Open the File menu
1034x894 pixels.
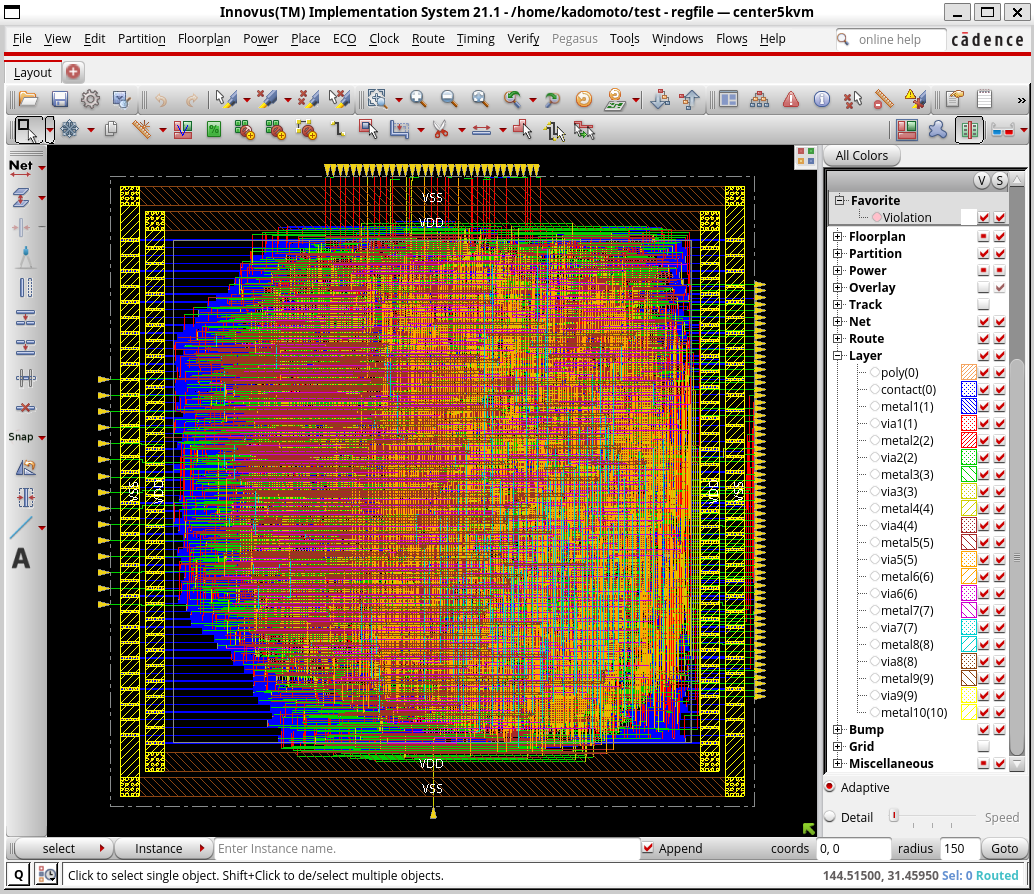point(22,39)
